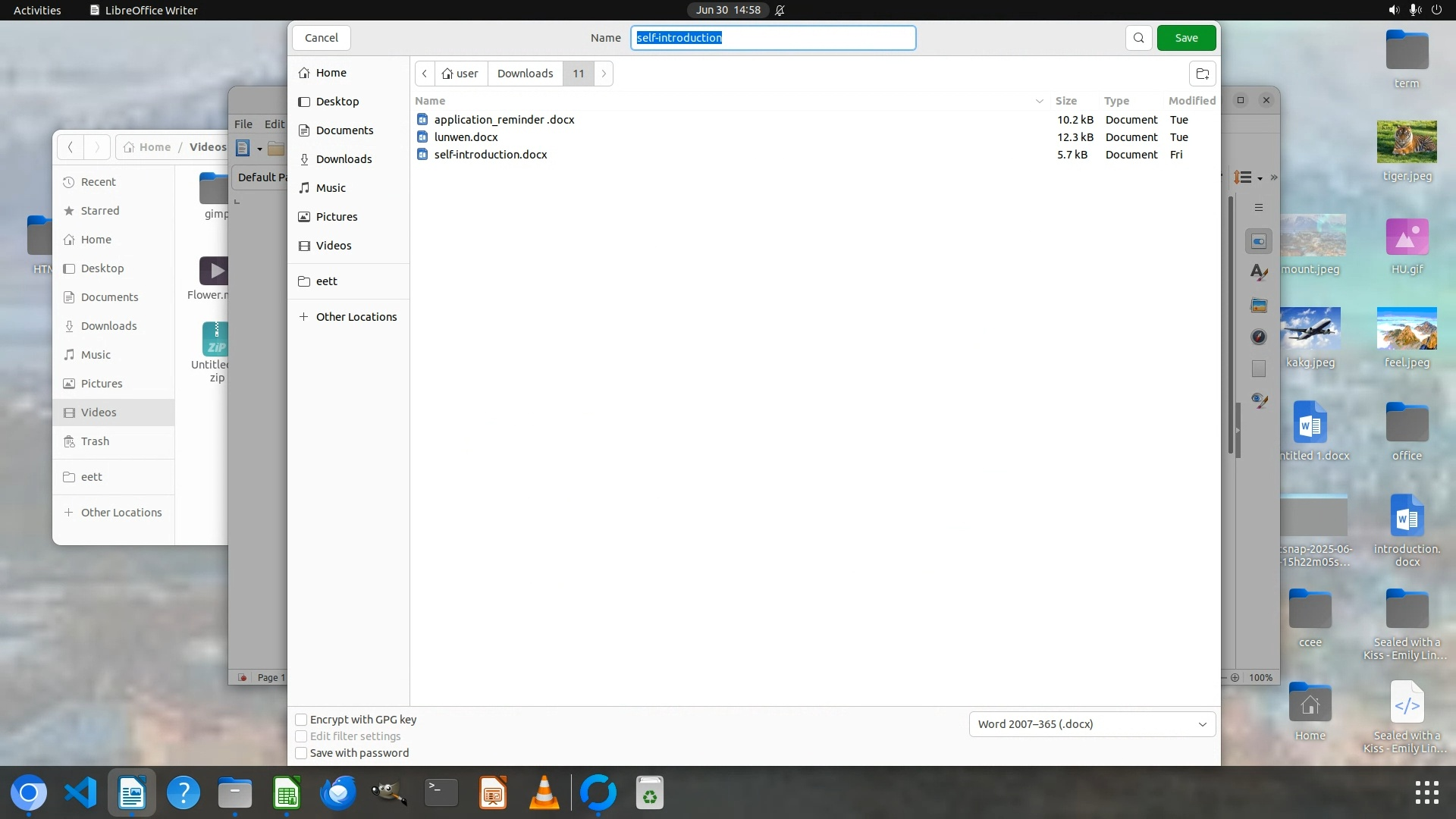This screenshot has width=1456, height=819.
Task: Open the File menu in Writer
Action: [243, 124]
